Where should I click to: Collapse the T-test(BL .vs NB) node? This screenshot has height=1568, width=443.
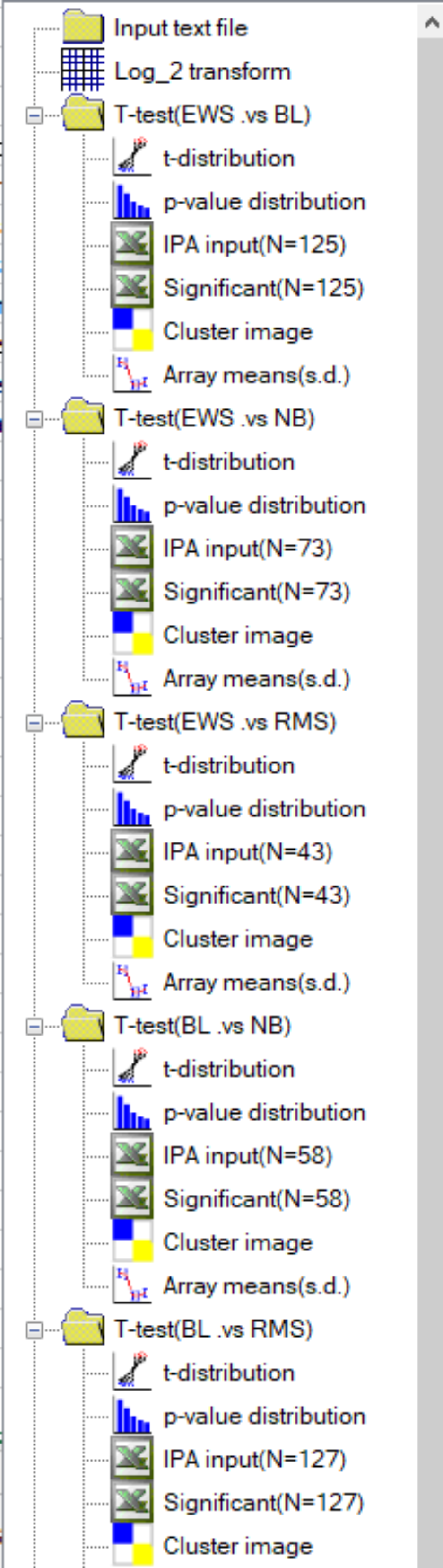(35, 1026)
